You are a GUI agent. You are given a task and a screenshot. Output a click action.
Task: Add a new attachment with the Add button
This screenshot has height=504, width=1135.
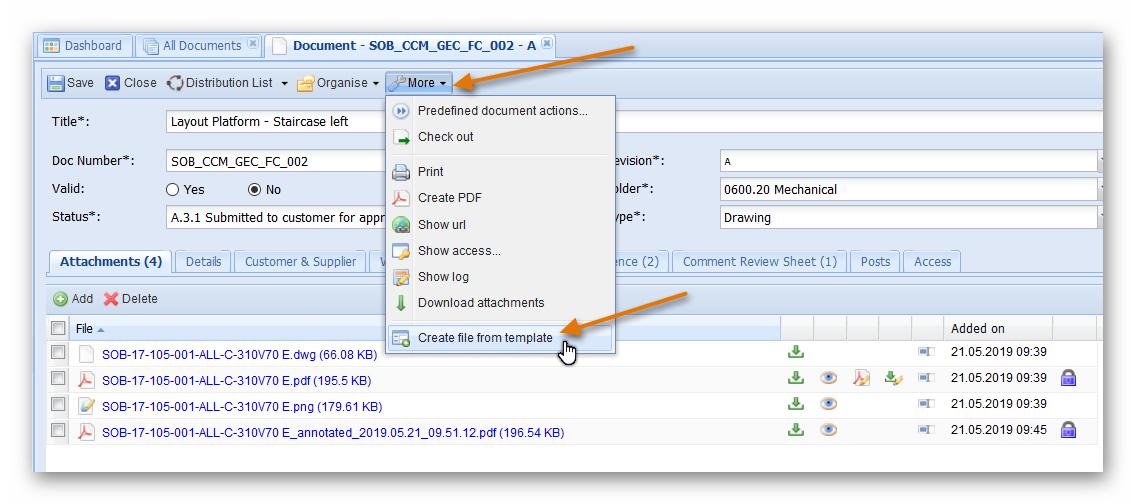pos(73,298)
